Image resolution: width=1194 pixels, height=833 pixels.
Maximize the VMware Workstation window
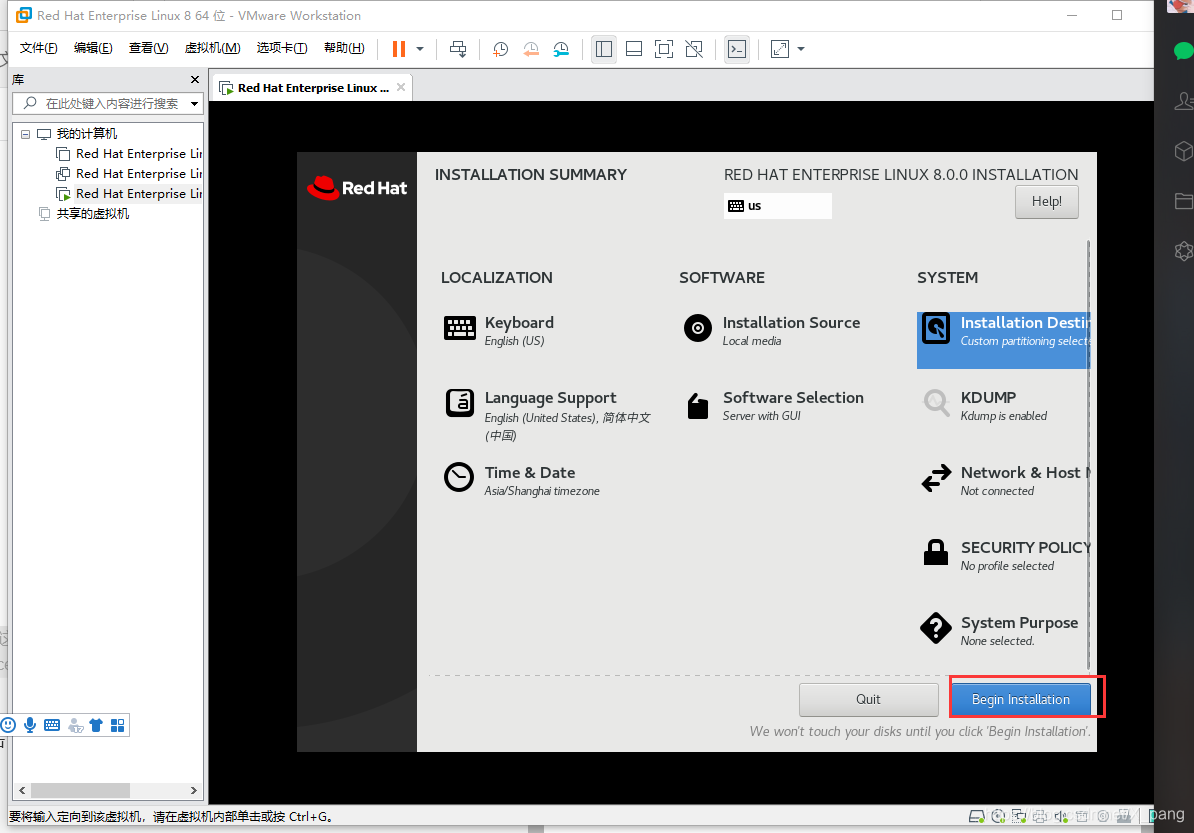(x=1116, y=15)
